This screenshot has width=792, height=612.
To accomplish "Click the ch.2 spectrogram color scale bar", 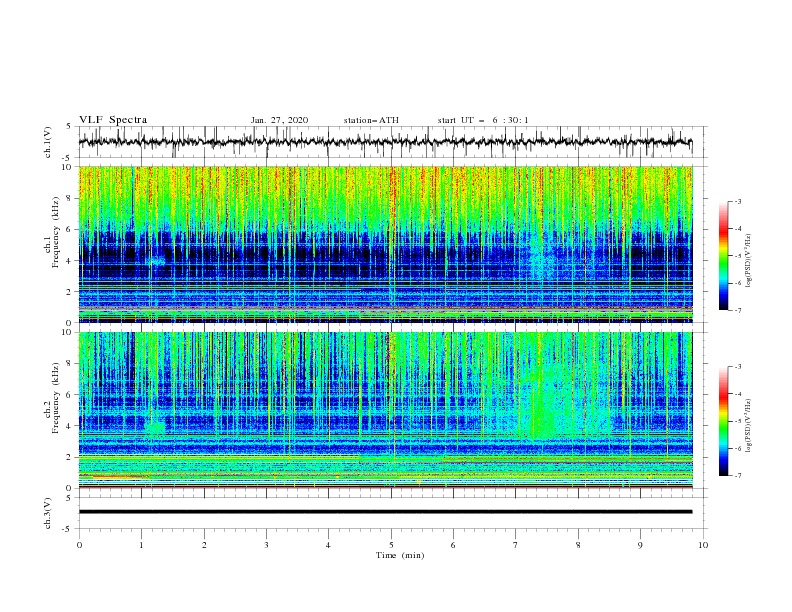I will coord(723,421).
